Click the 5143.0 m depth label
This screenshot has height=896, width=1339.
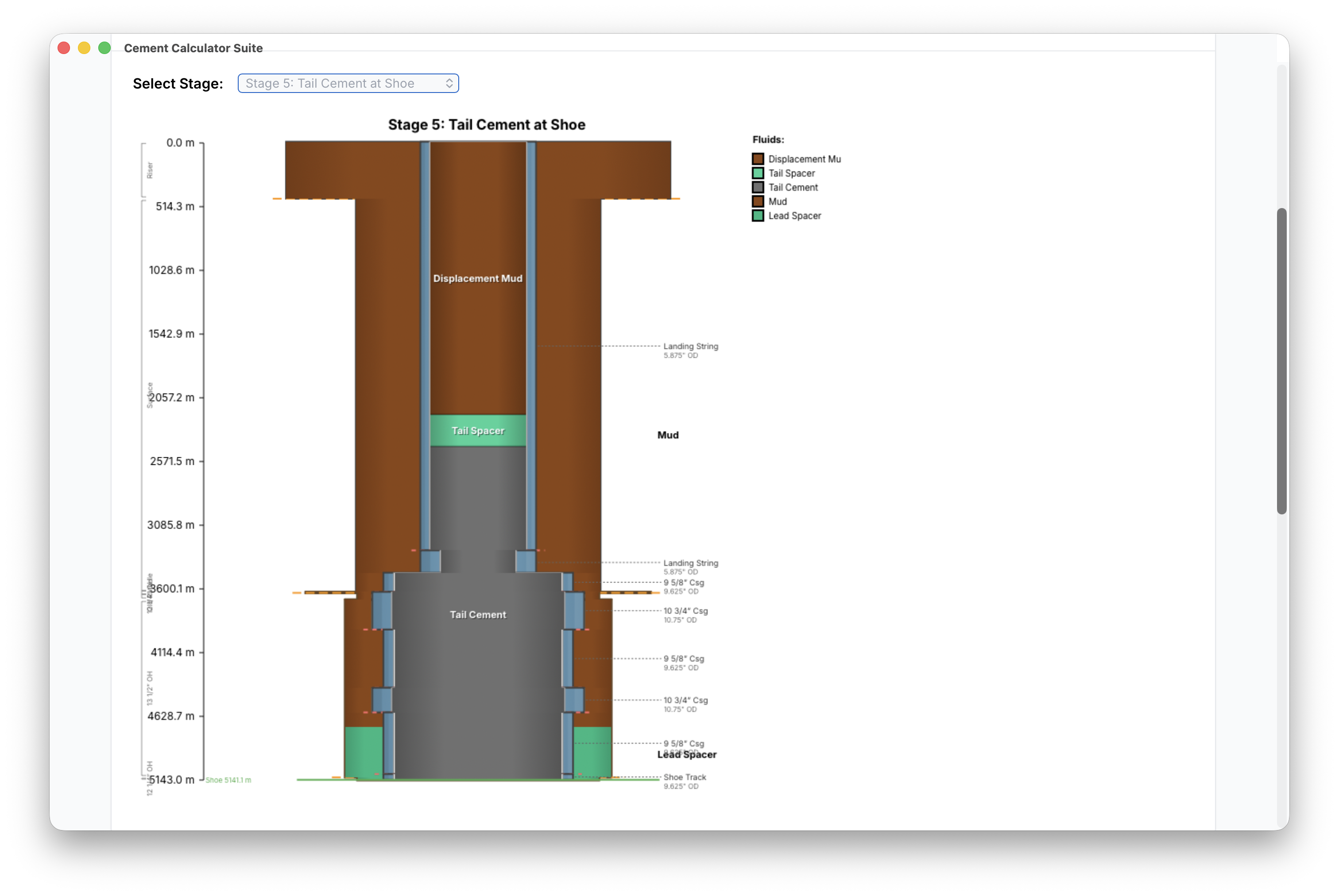172,779
